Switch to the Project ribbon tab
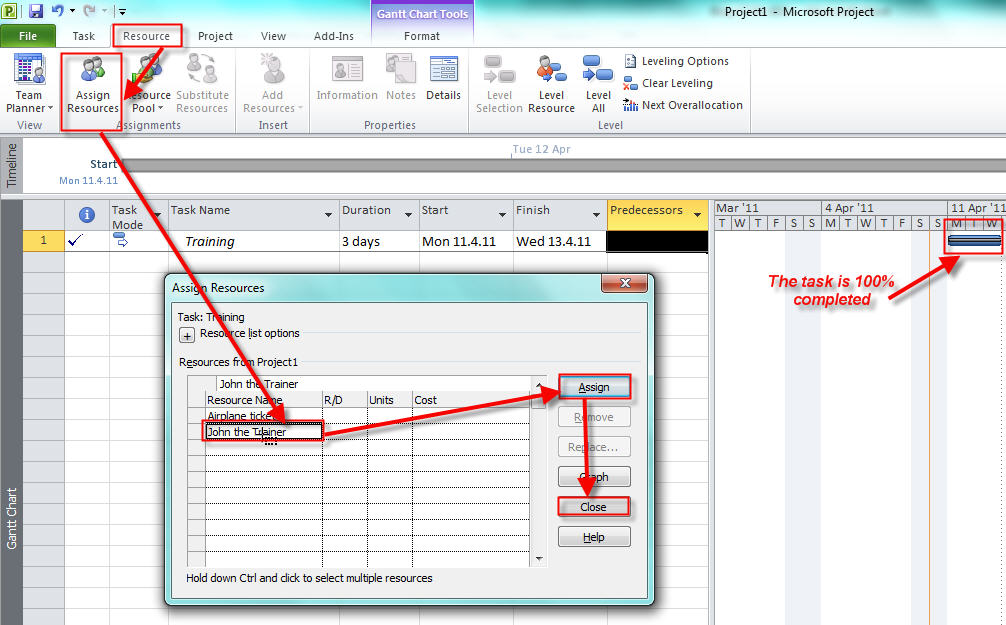The width and height of the screenshot is (1006, 625). point(215,36)
